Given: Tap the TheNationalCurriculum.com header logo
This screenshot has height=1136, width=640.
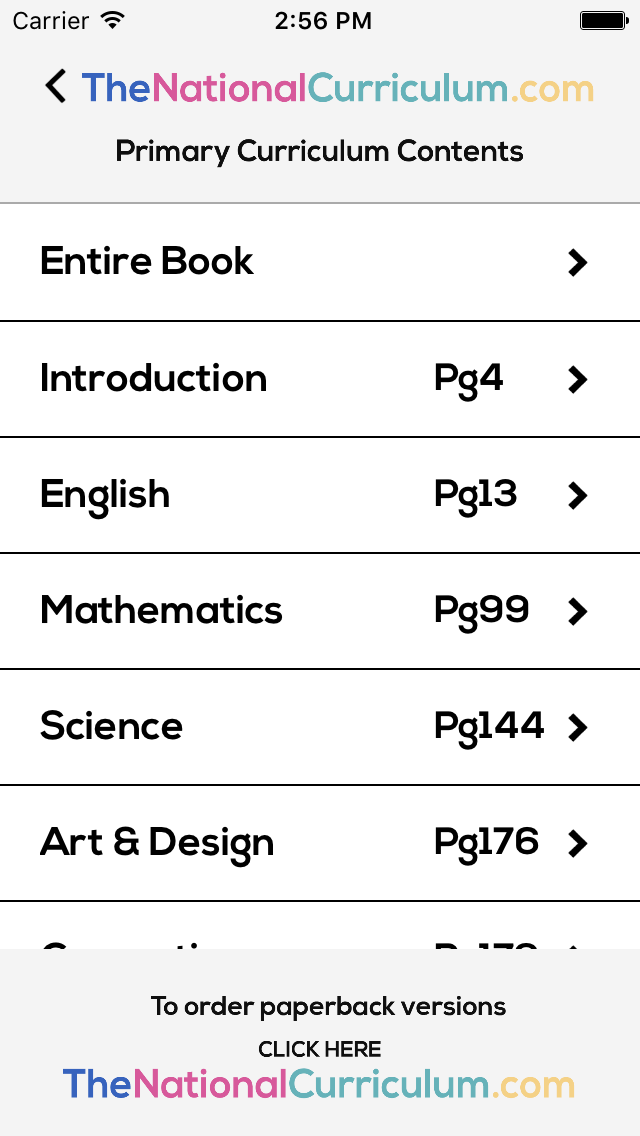Looking at the screenshot, I should 338,88.
